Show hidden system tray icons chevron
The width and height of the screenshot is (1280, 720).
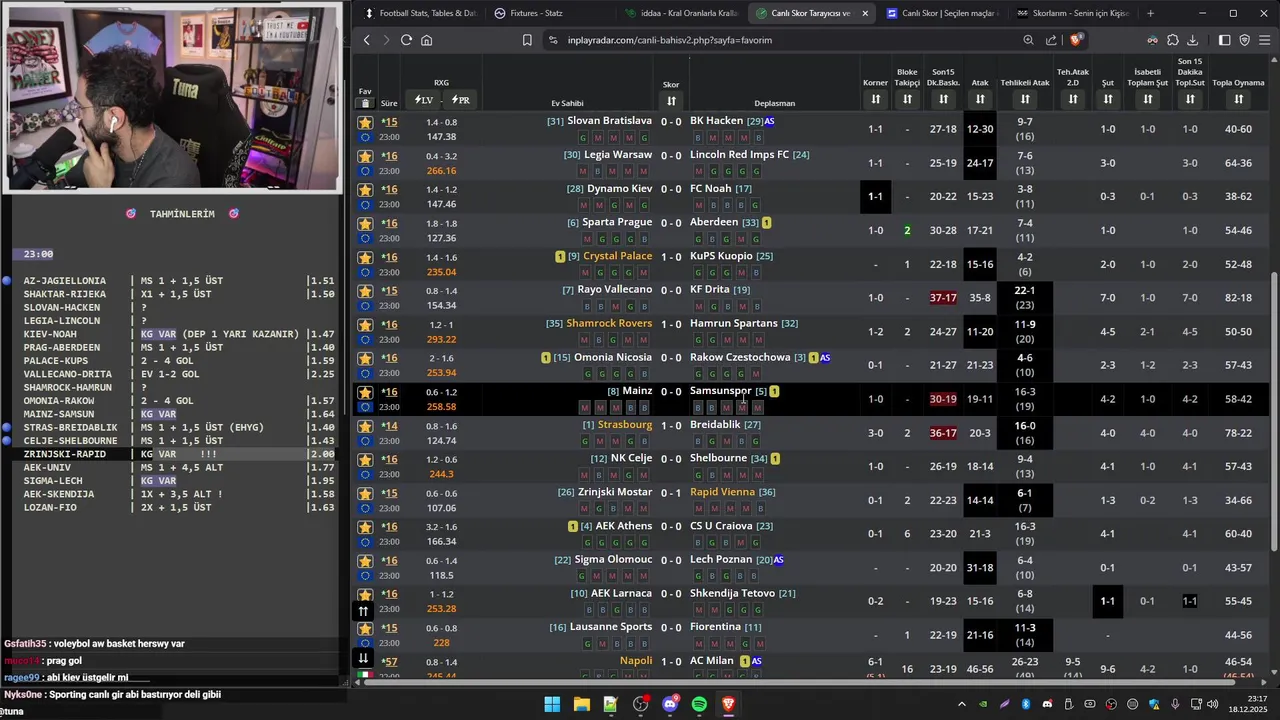(x=962, y=704)
